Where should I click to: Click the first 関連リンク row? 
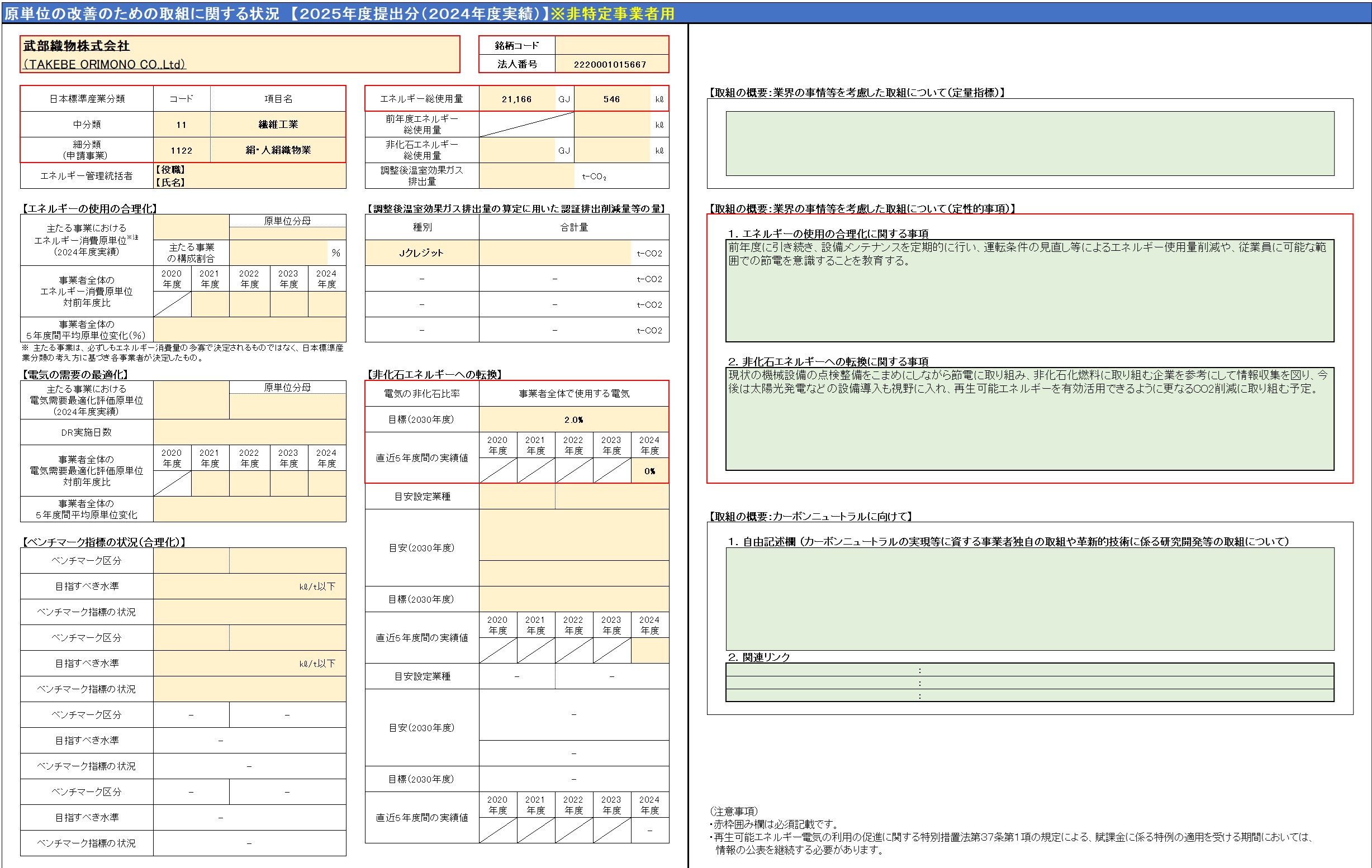(1029, 670)
